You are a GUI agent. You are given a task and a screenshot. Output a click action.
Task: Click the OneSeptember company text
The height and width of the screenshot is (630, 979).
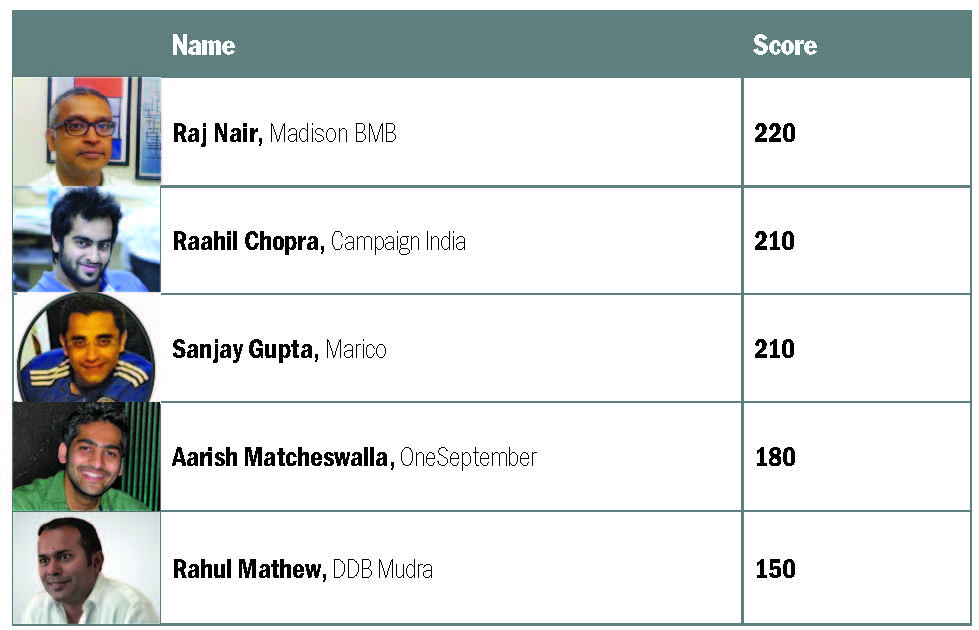click(468, 457)
